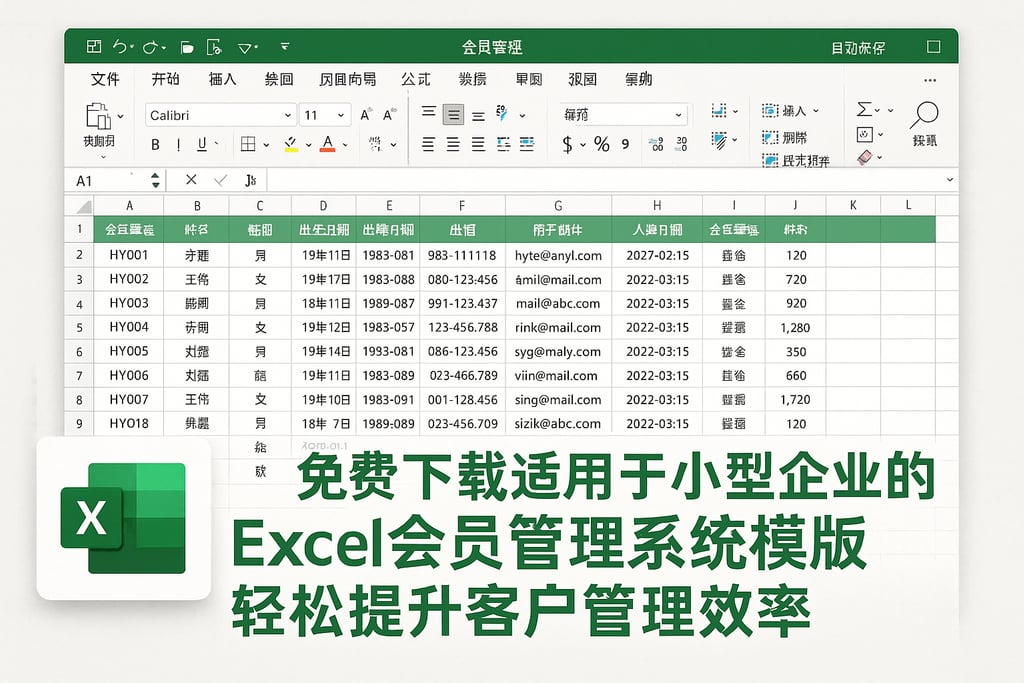Click the fill color yellow swatch
Viewport: 1024px width, 683px height.
[x=290, y=149]
